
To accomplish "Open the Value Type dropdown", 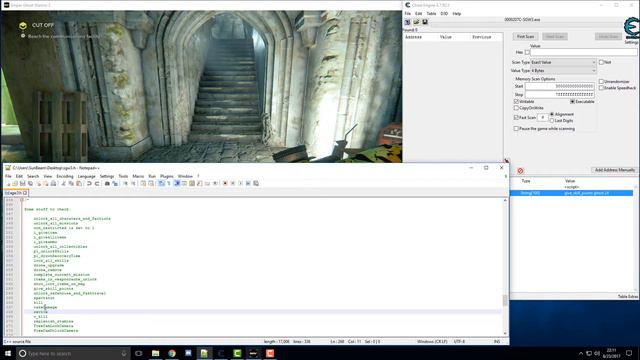I will 563,71.
